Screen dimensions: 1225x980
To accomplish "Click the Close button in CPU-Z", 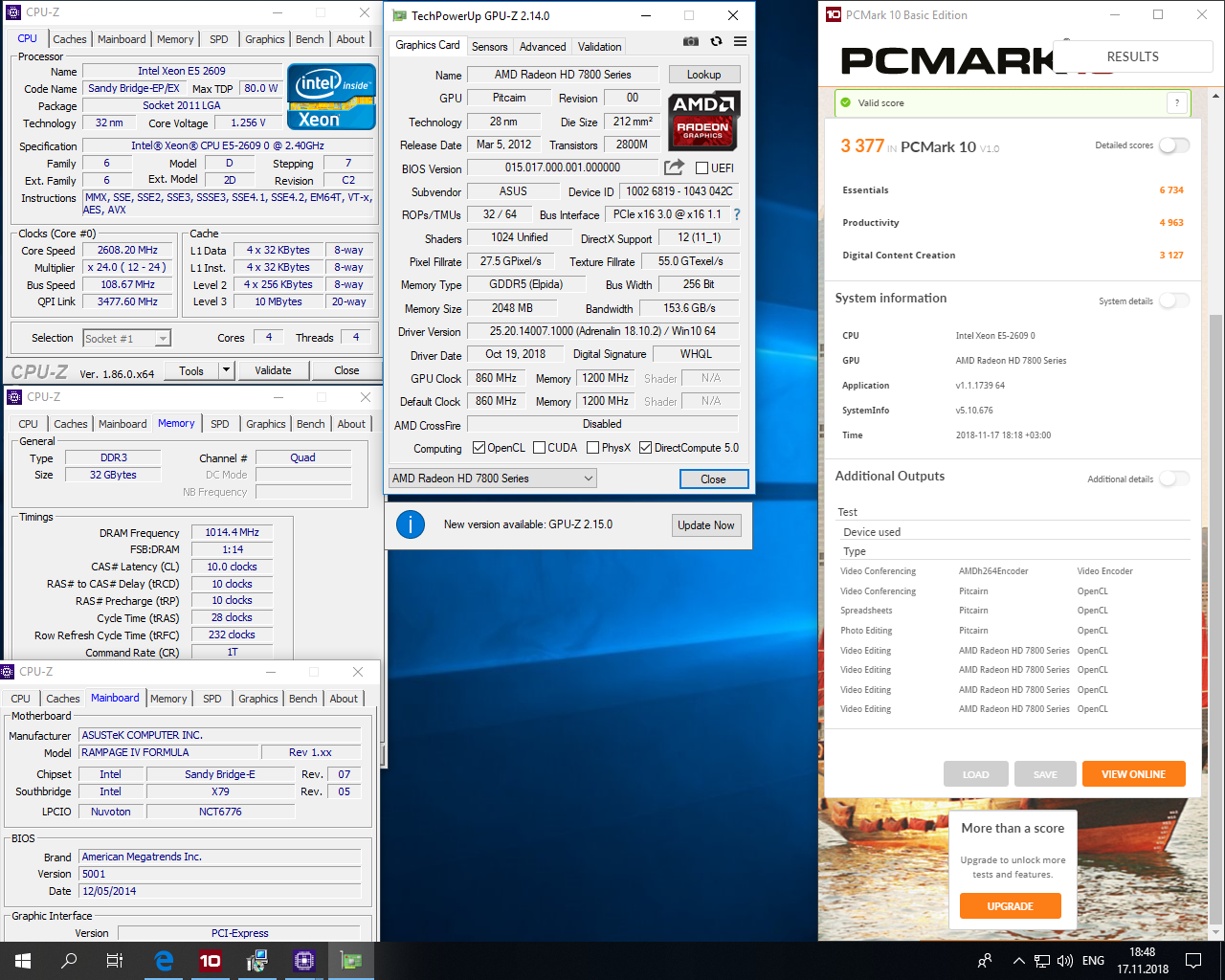I will [346, 370].
